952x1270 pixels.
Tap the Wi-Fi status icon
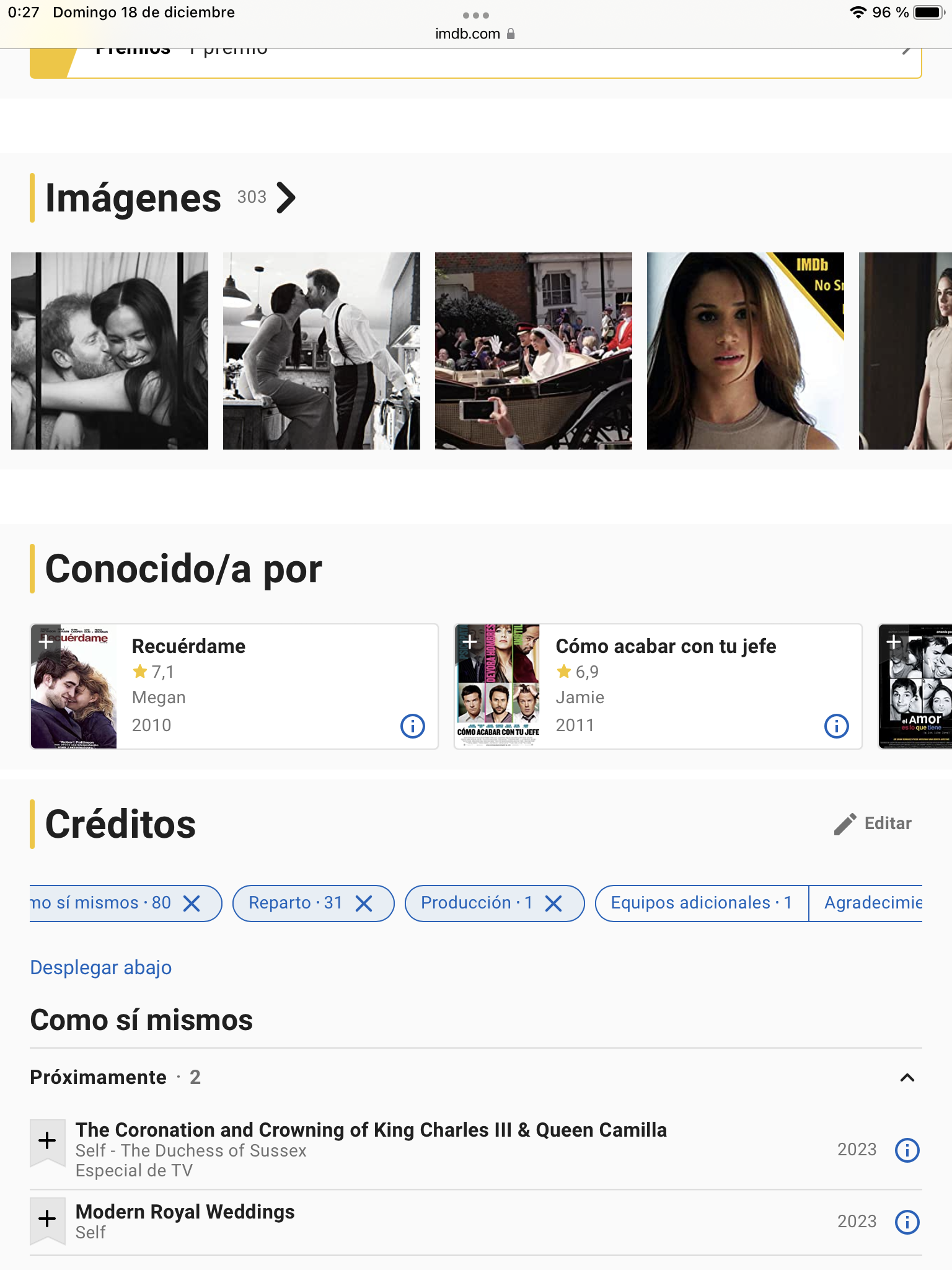tap(858, 12)
